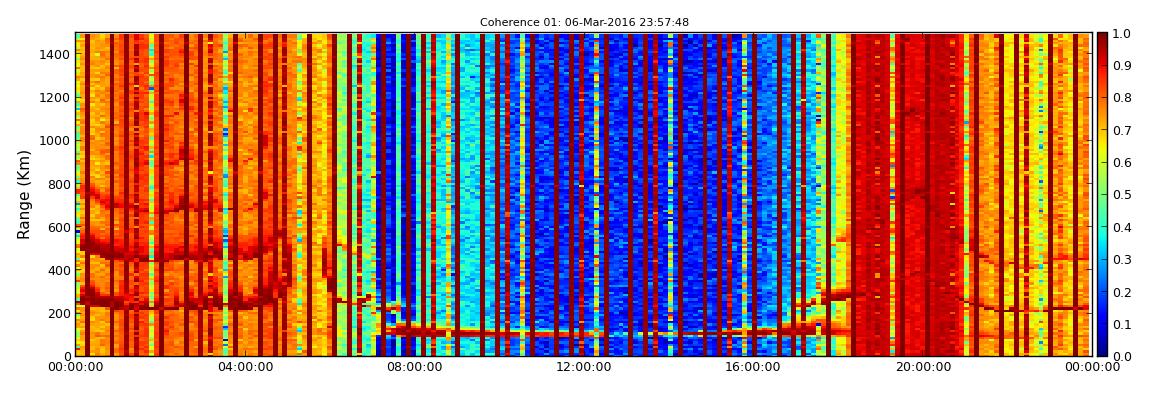Viewport: 1150px width, 407px height.
Task: Click the colorbar 0.6 tick label
Action: click(x=1123, y=163)
